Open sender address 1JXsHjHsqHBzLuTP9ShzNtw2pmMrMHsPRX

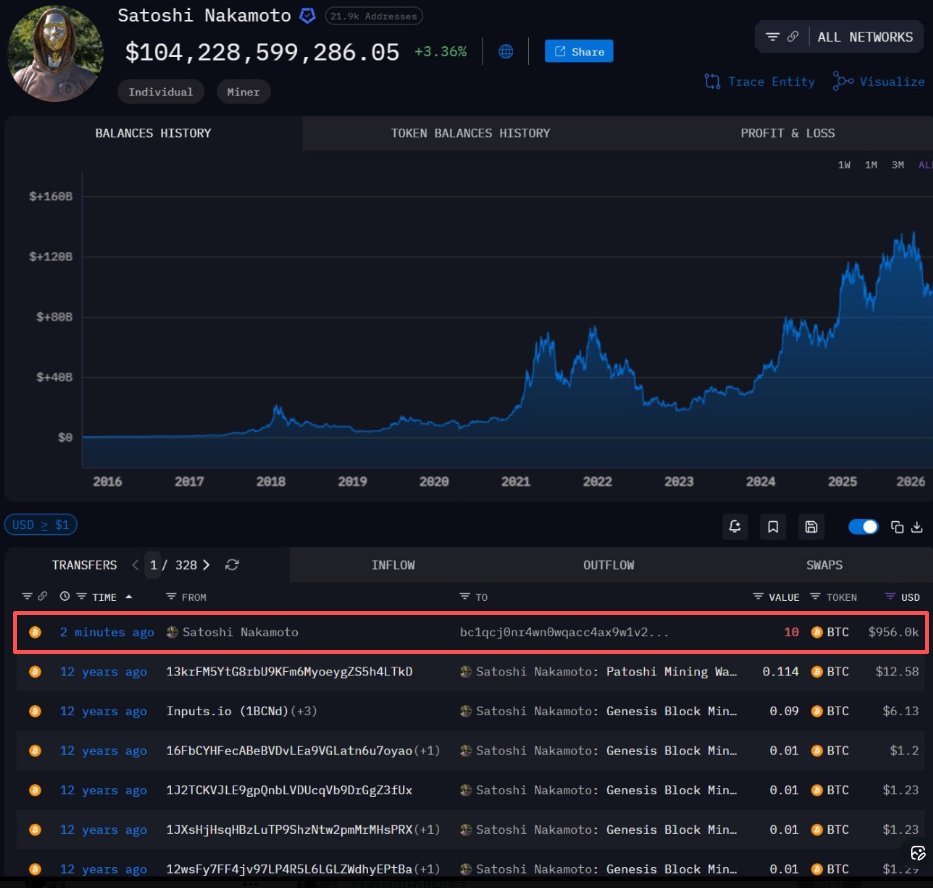click(289, 829)
